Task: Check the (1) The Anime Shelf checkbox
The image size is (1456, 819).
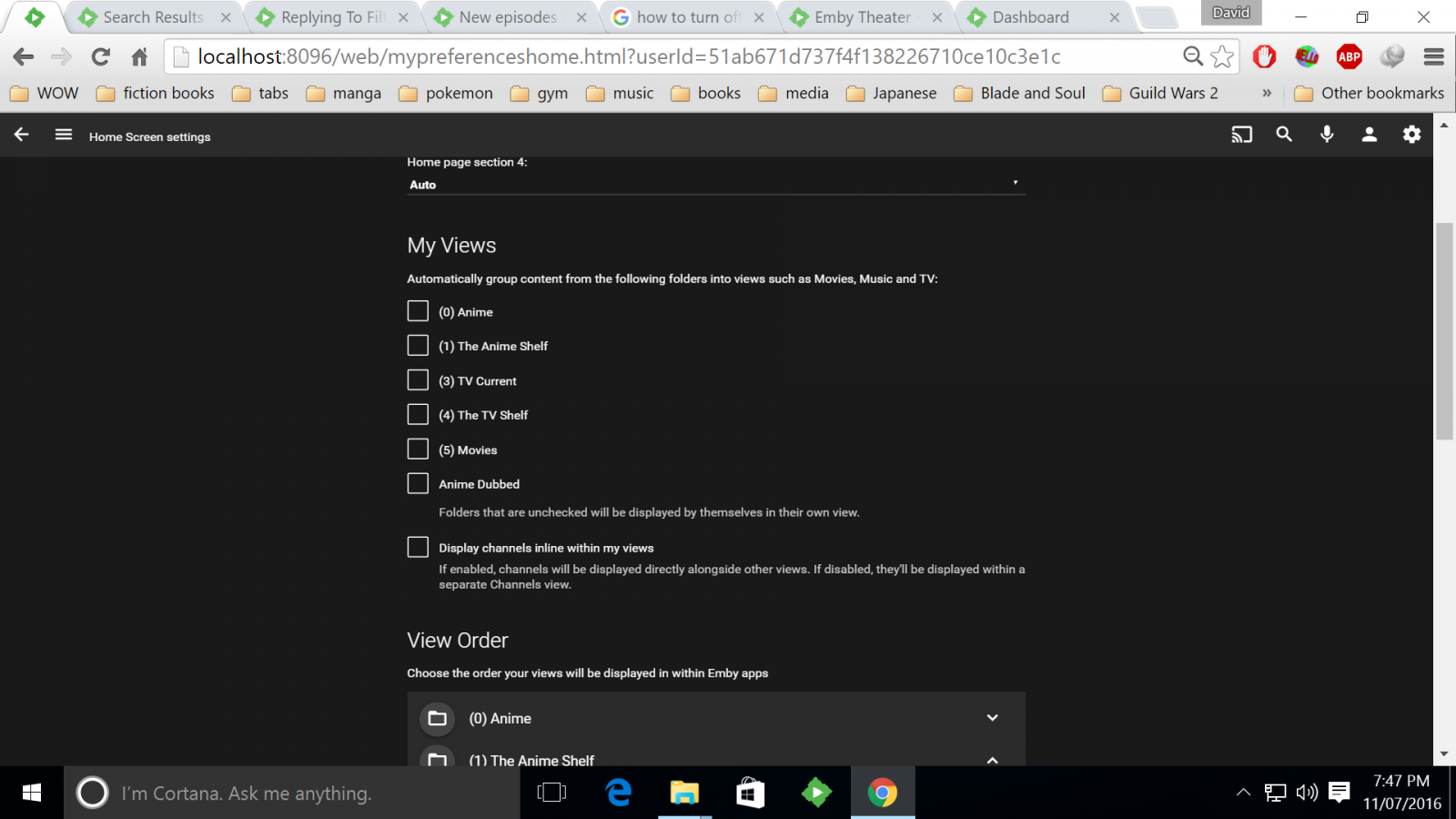Action: pos(418,346)
